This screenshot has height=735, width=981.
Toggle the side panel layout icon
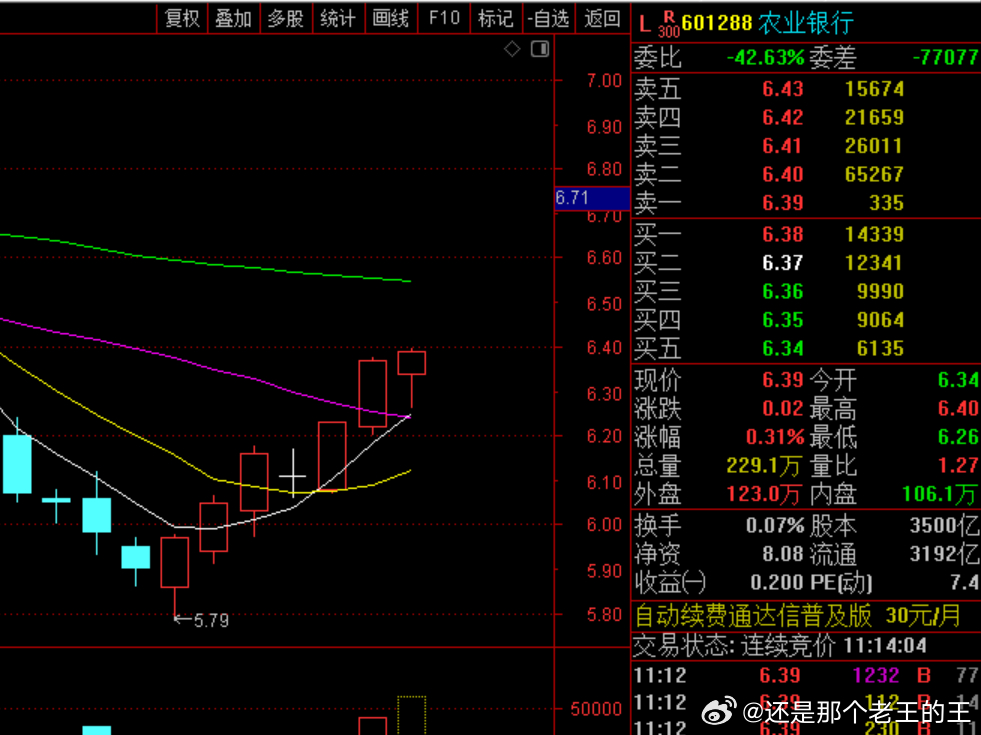click(540, 49)
